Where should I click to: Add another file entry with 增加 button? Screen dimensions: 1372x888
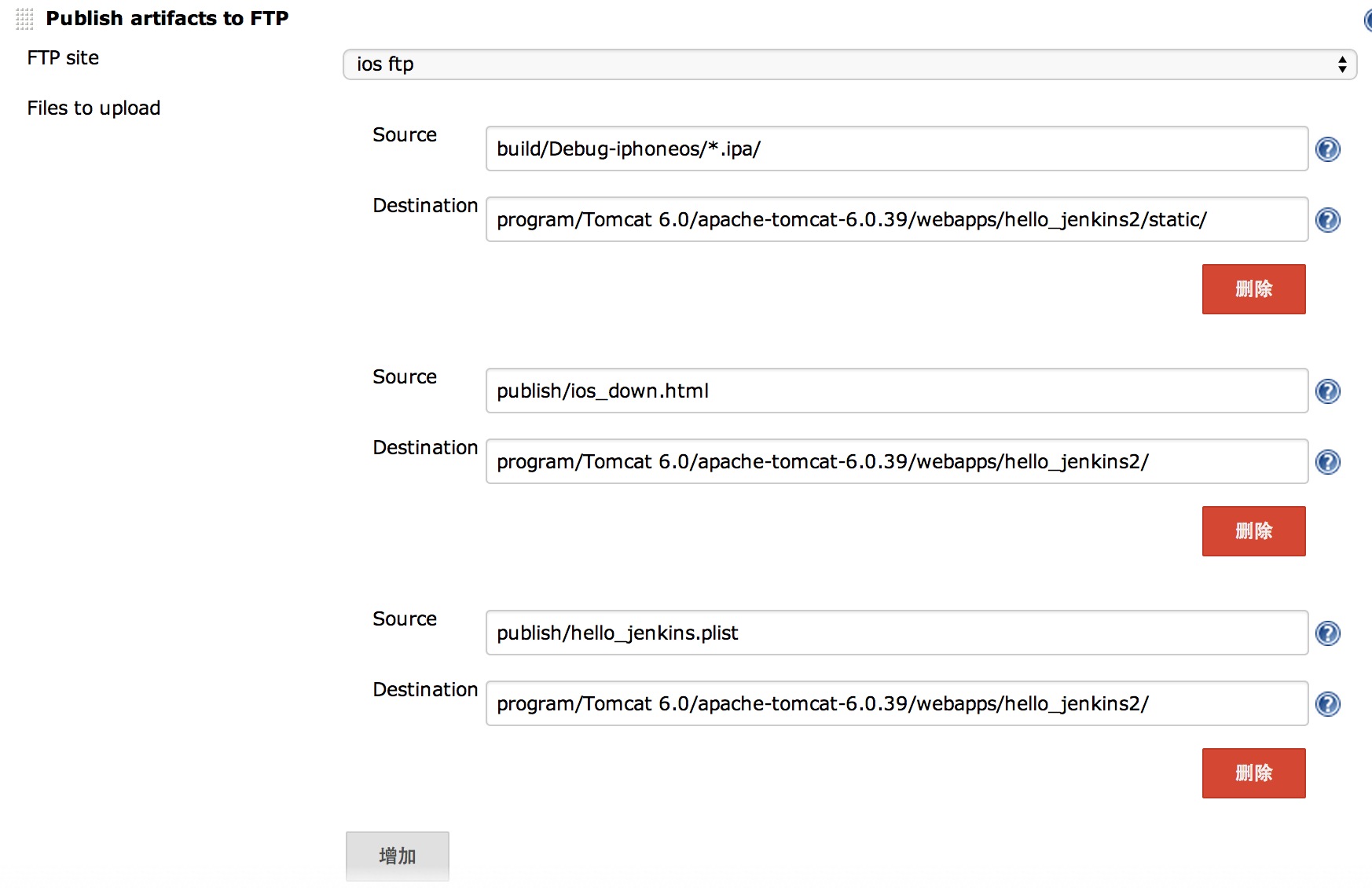tap(398, 857)
